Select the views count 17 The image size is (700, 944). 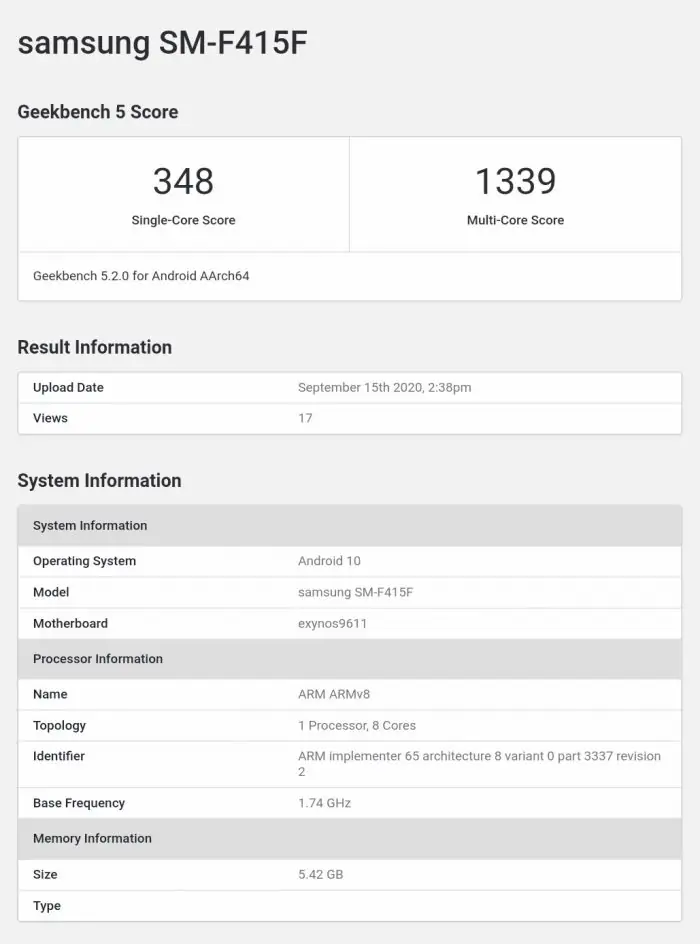coord(305,418)
